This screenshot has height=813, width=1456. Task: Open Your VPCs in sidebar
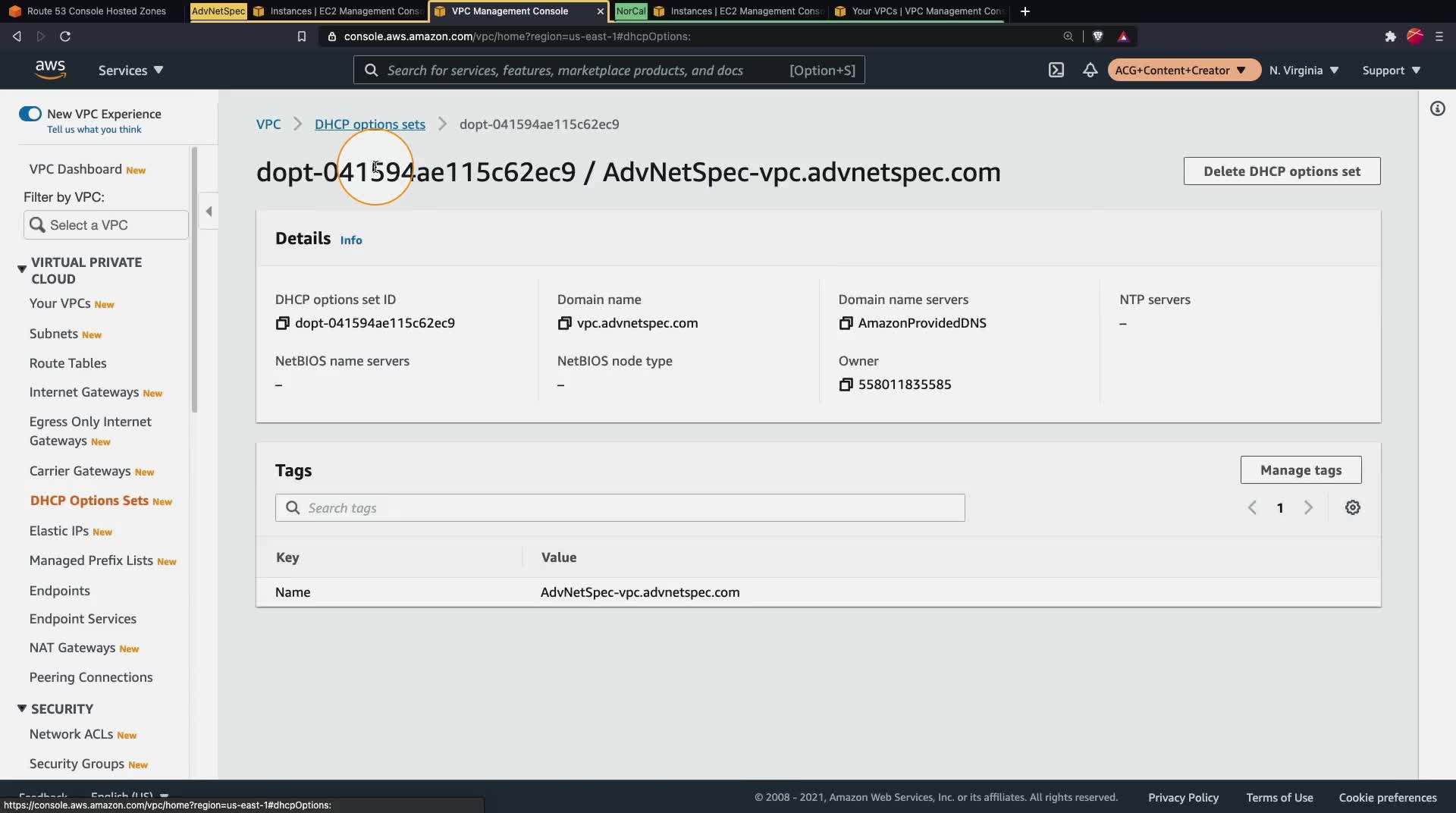tap(60, 303)
